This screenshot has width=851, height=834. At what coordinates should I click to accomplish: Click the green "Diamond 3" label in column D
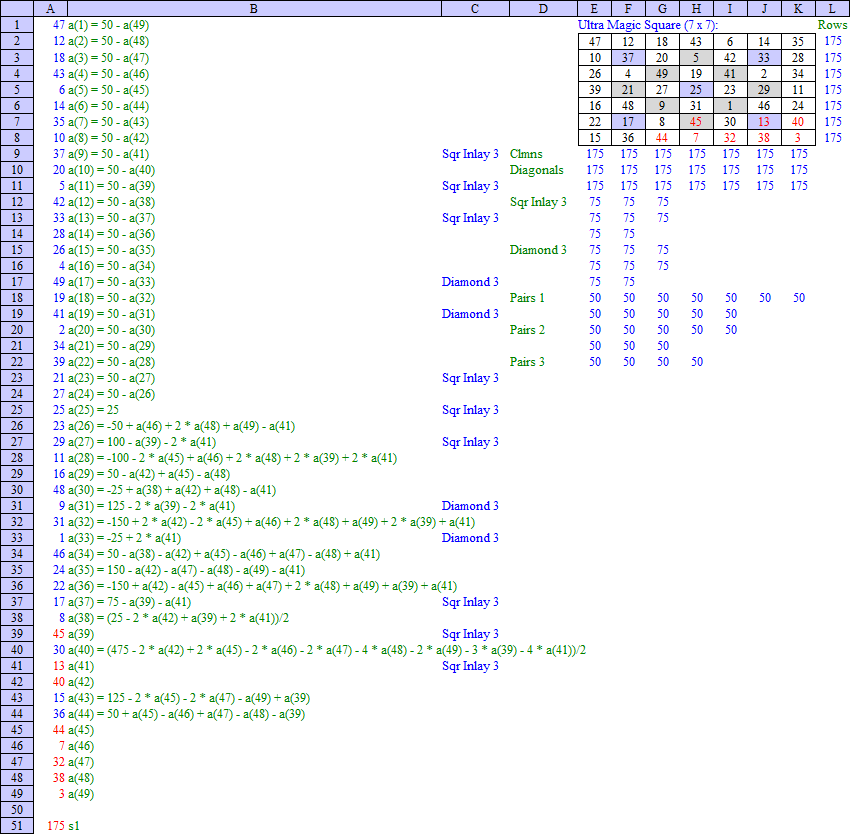pos(538,250)
